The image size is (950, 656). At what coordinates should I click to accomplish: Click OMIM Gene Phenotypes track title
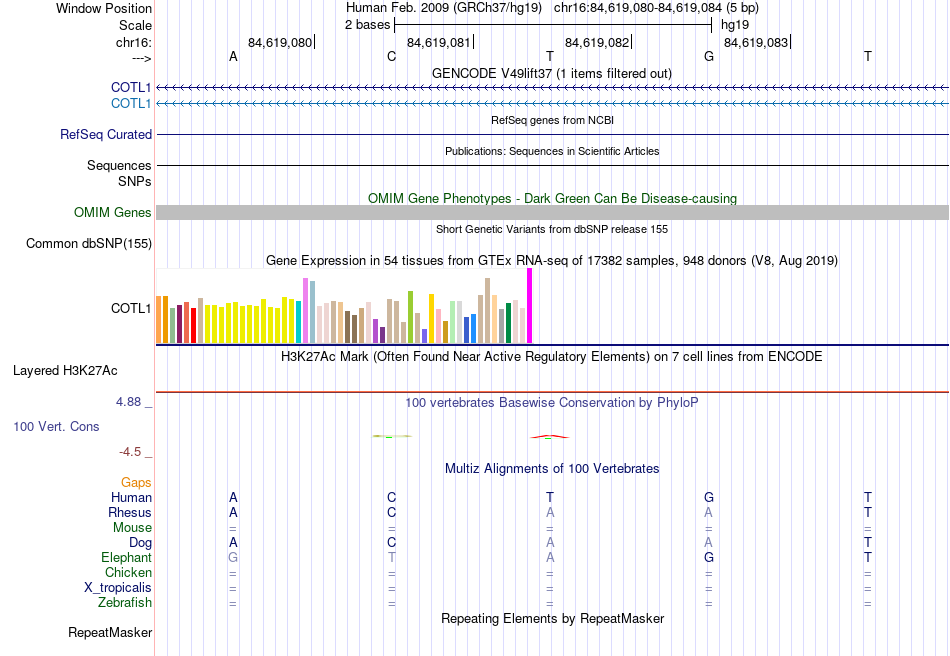[x=552, y=199]
